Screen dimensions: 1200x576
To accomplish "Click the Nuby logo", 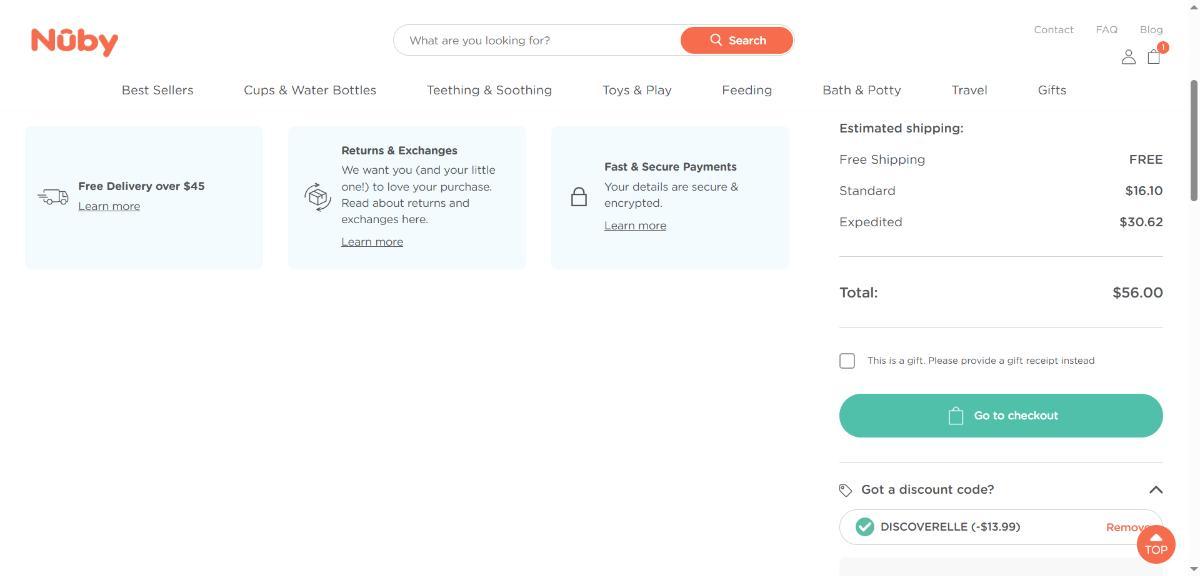I will pyautogui.click(x=74, y=41).
